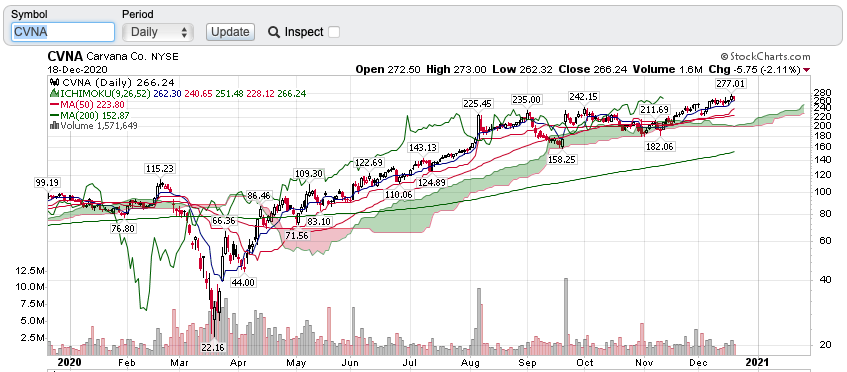
Task: Click the Volume 1,571,649 legend text
Action: (x=98, y=126)
